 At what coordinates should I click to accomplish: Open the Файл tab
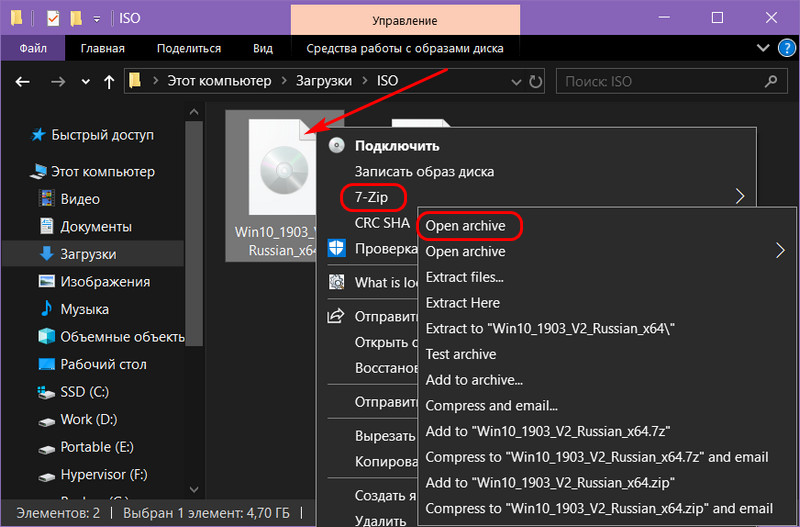(x=33, y=48)
